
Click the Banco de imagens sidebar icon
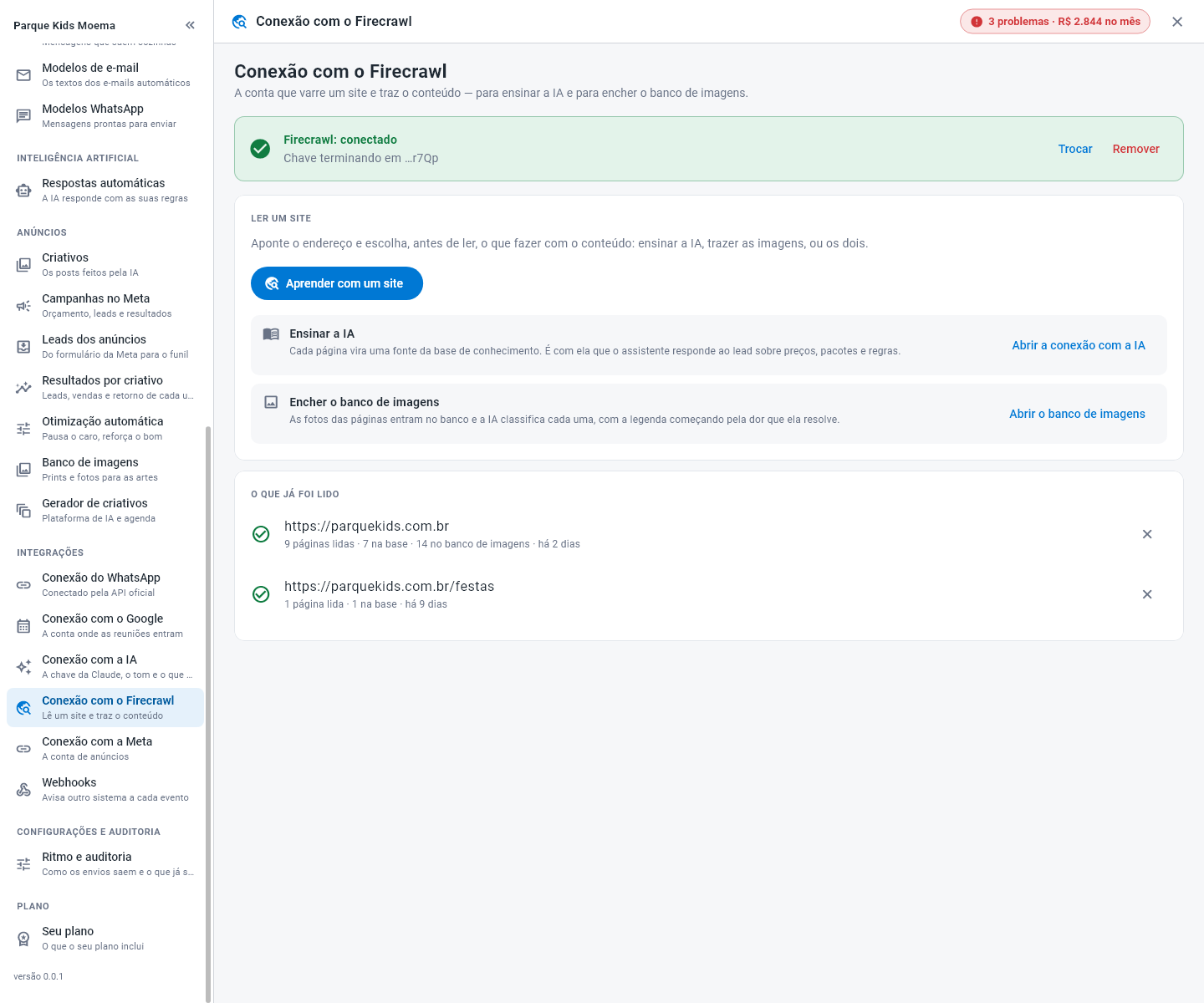tap(23, 470)
